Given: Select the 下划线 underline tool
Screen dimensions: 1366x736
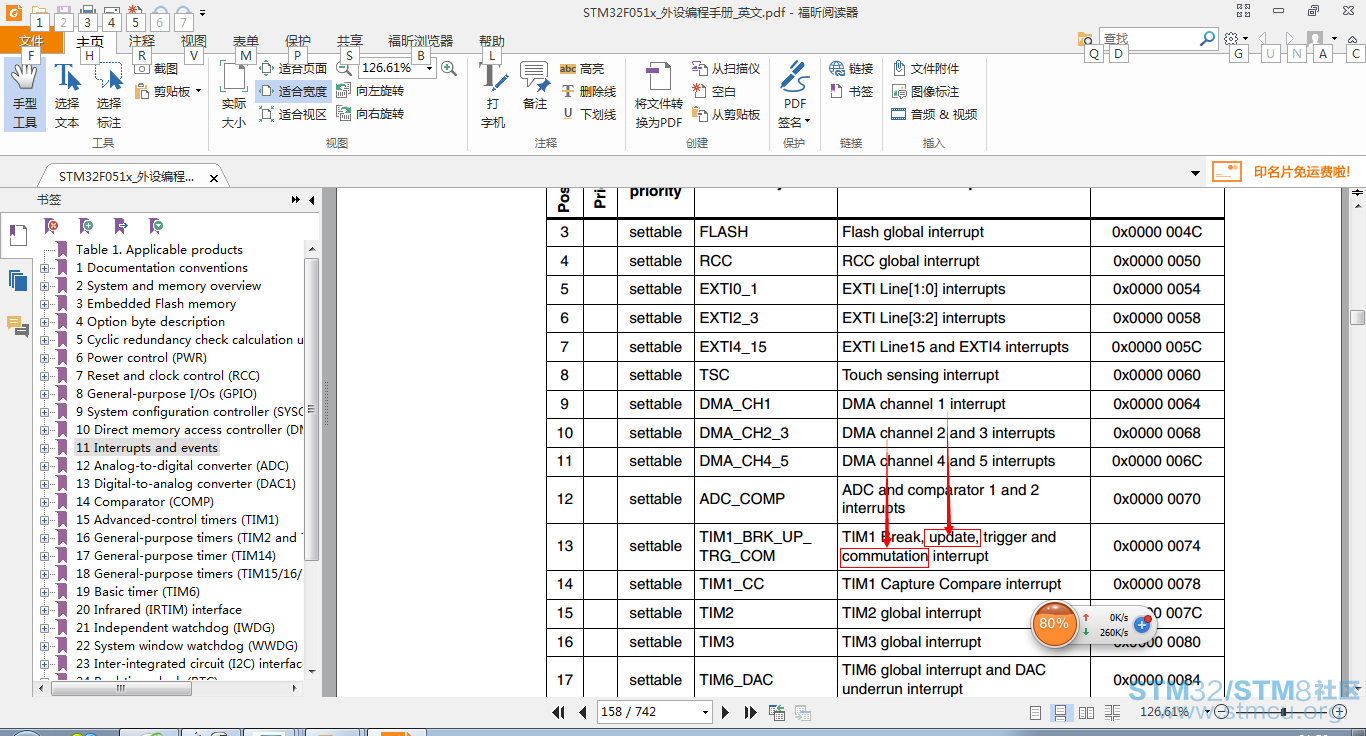Looking at the screenshot, I should (588, 115).
